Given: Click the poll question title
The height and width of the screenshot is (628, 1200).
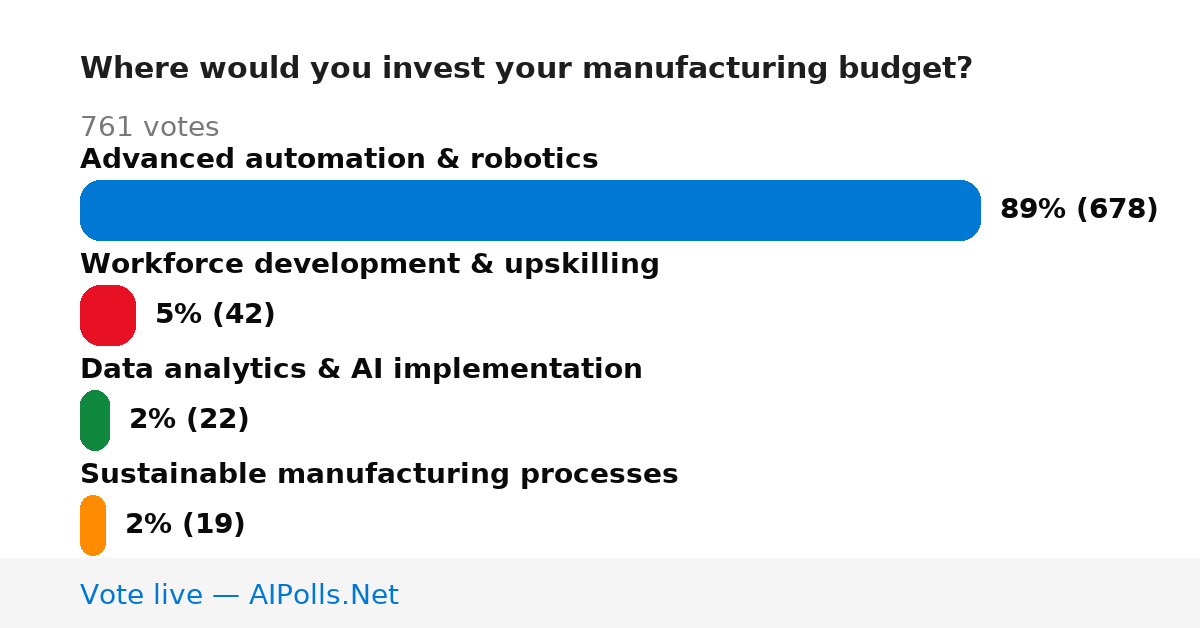Looking at the screenshot, I should coord(526,69).
